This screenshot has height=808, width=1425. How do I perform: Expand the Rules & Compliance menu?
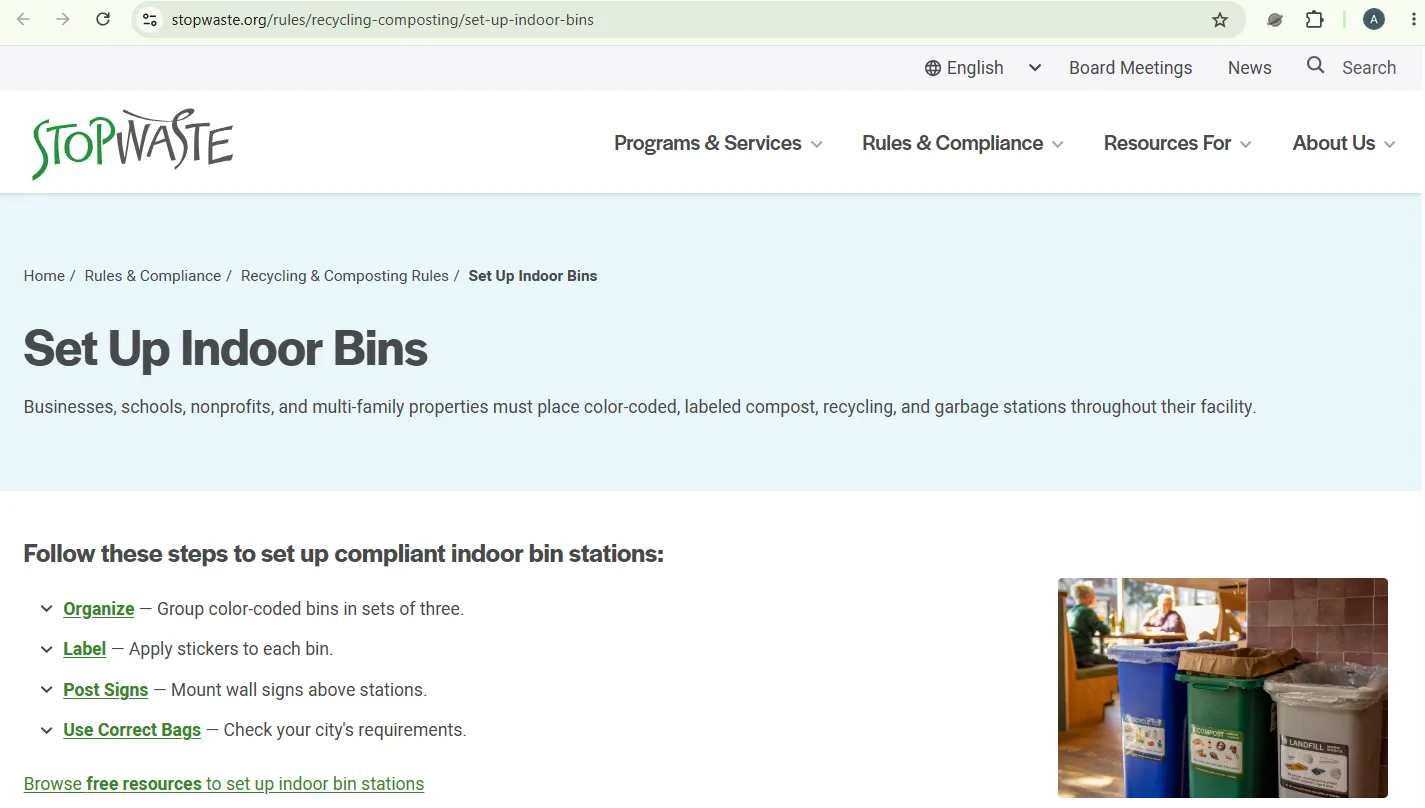962,143
